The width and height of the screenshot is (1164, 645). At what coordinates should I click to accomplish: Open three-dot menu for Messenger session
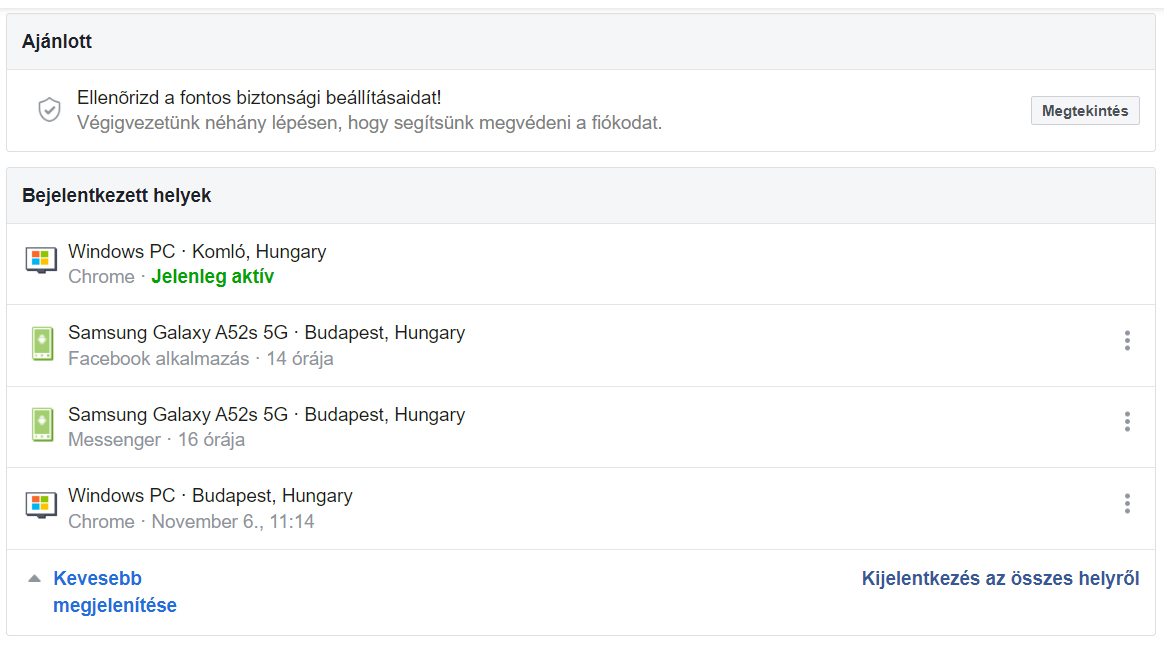coord(1127,422)
